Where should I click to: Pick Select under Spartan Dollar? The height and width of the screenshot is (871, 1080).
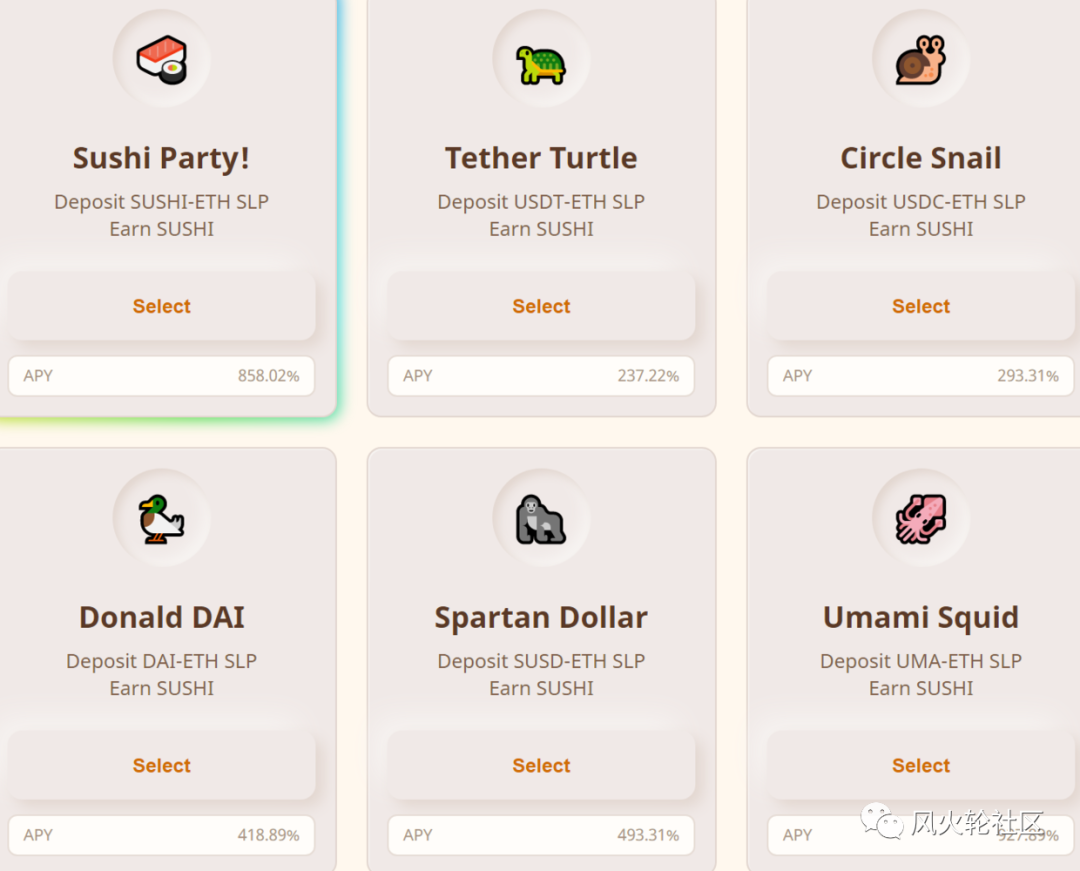point(541,765)
